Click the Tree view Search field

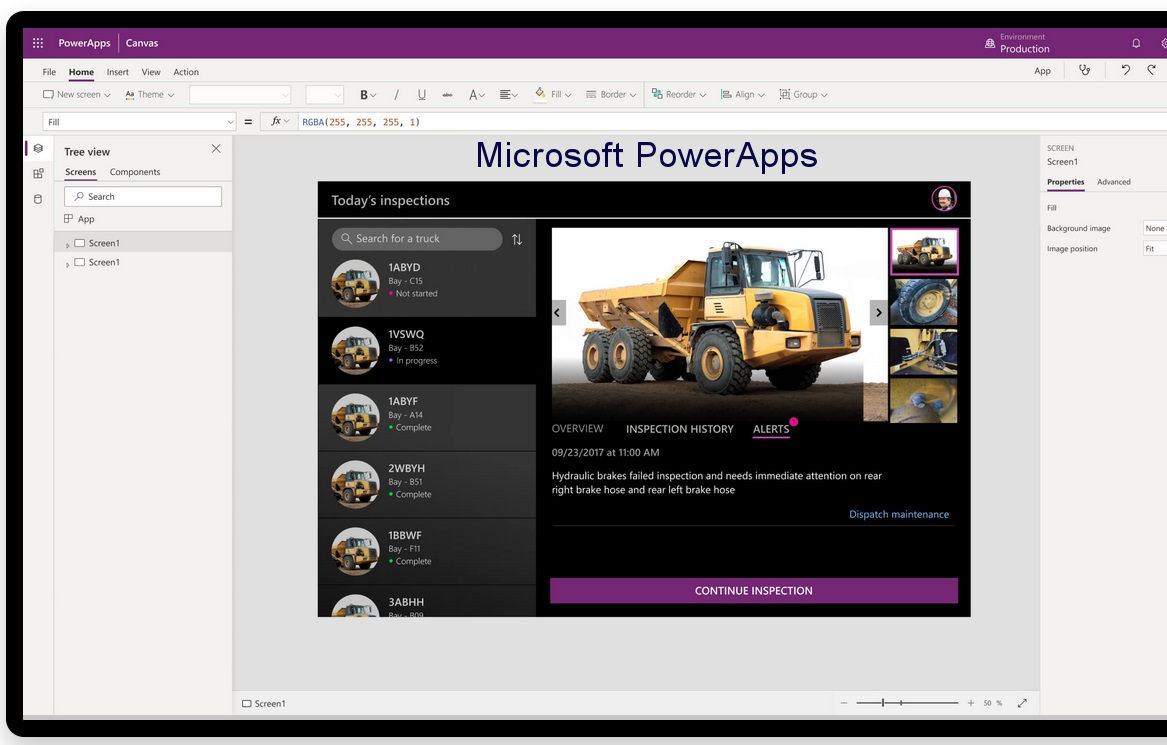[143, 196]
